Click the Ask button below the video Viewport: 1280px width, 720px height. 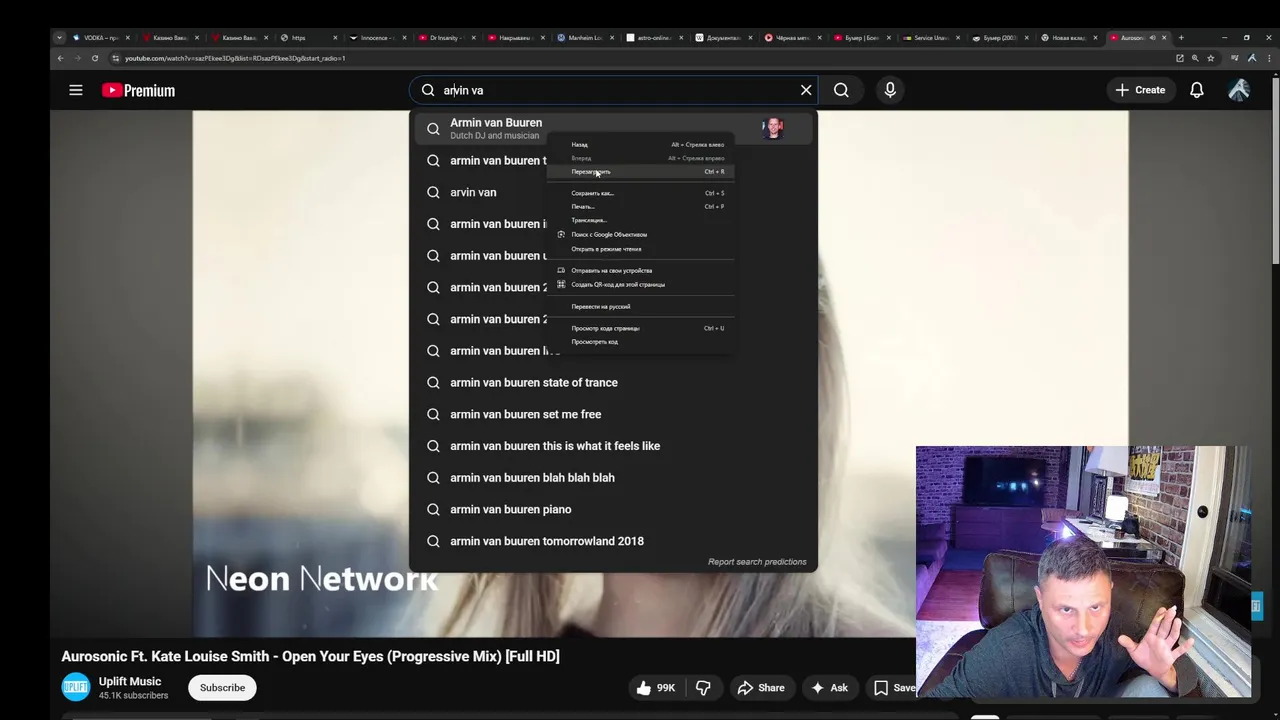click(x=830, y=688)
